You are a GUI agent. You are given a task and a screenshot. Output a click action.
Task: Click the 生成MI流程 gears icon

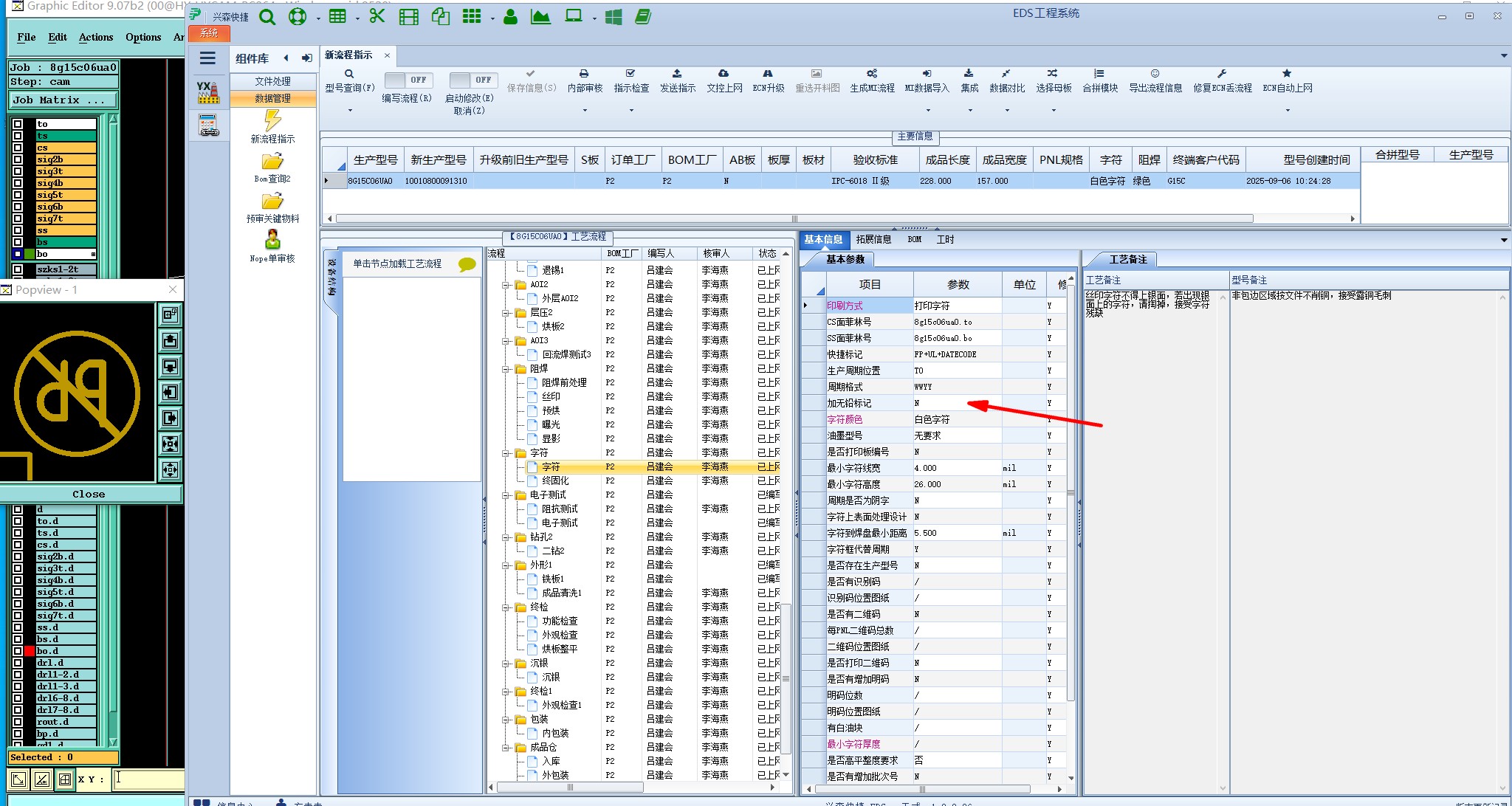coord(872,74)
